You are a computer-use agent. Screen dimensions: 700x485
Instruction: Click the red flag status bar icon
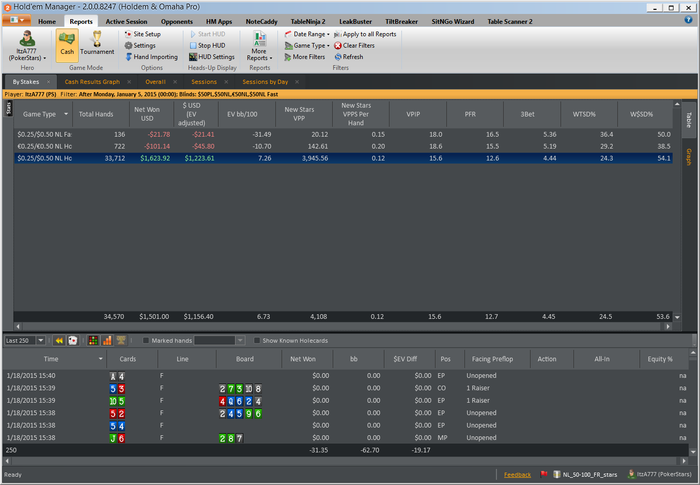click(544, 474)
